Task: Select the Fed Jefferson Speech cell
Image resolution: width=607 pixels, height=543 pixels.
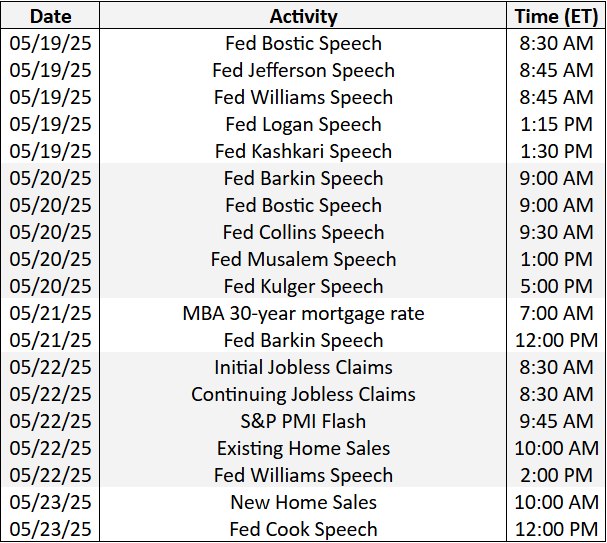Action: click(x=303, y=71)
